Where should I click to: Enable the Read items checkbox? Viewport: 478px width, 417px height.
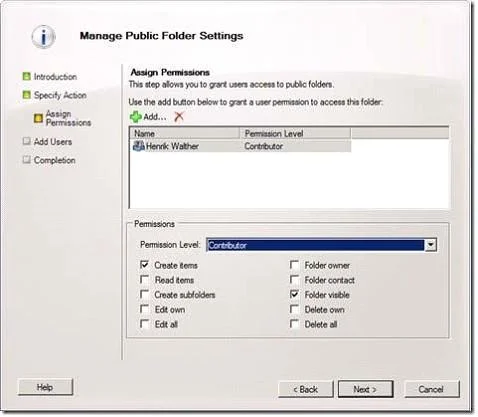click(144, 280)
